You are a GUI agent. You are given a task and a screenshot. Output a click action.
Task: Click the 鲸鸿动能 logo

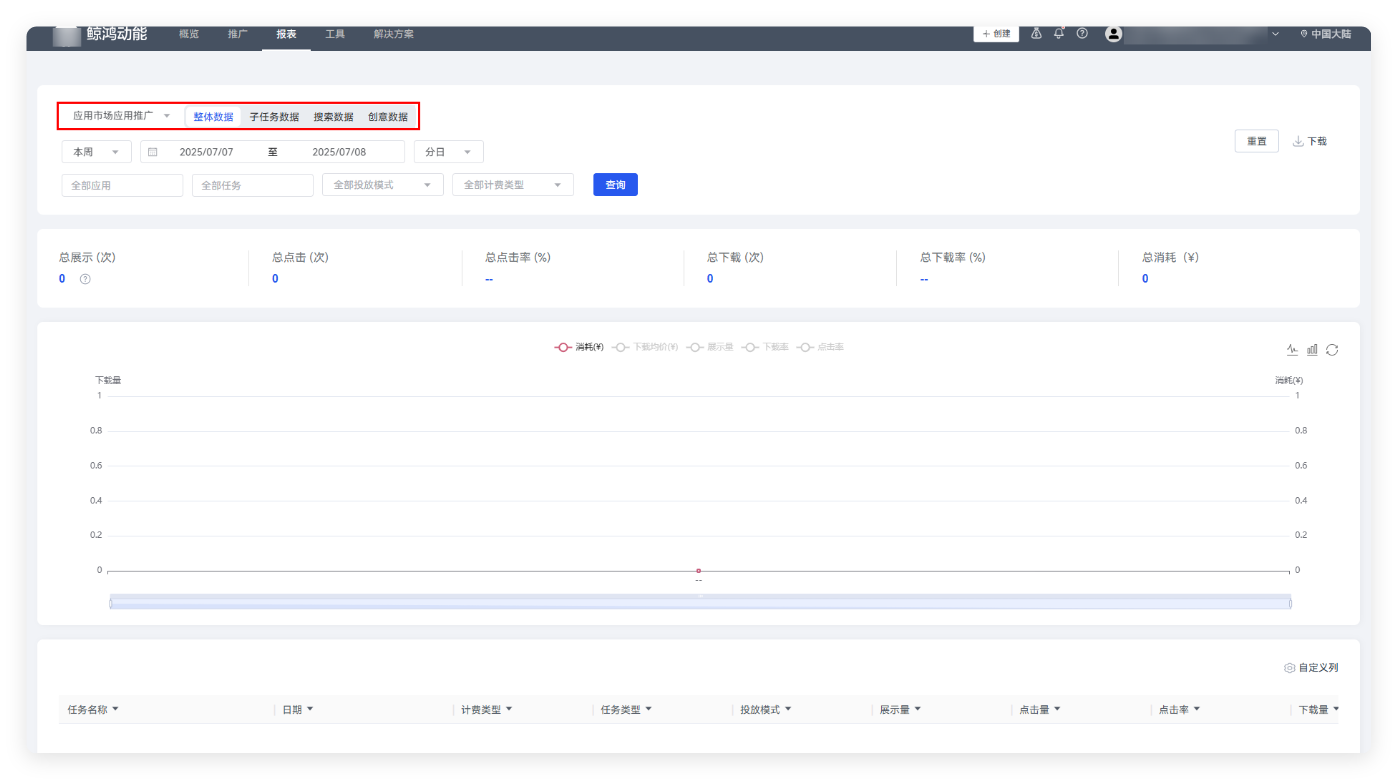pos(100,34)
